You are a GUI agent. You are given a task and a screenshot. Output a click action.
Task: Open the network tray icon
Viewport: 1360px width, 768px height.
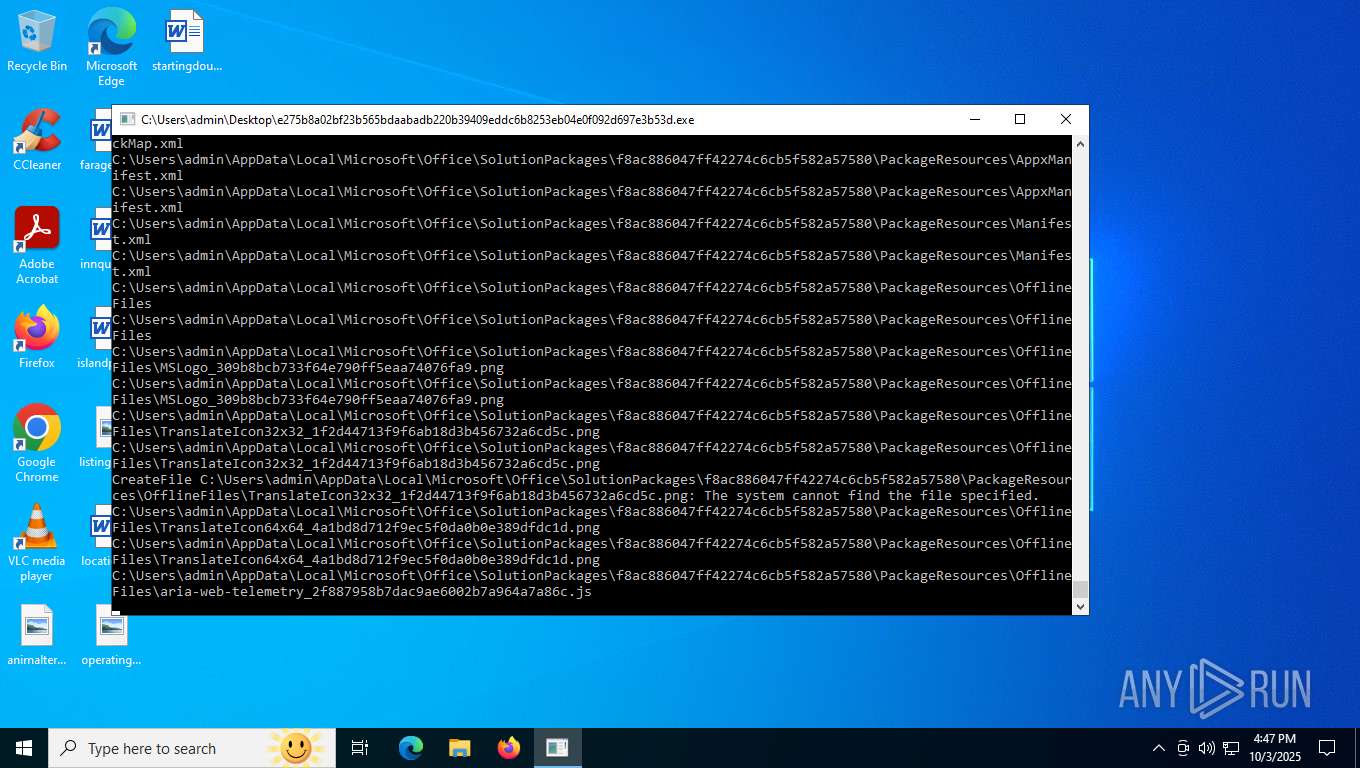pos(1231,748)
